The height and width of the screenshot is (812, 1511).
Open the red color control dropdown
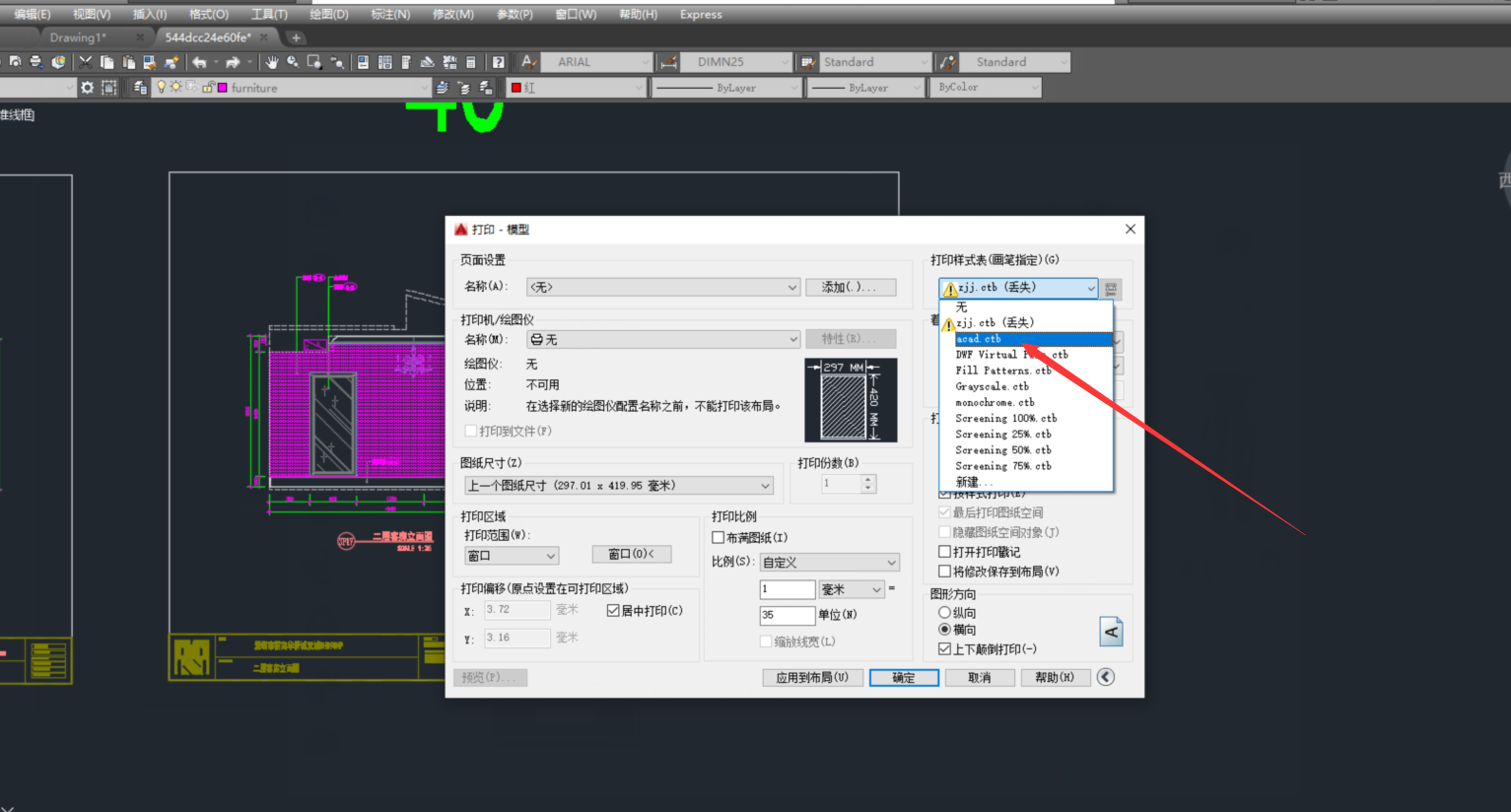tap(577, 88)
